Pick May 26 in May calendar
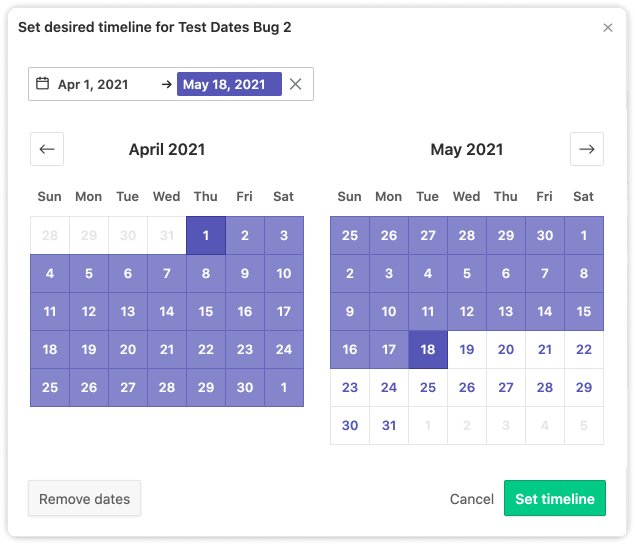 467,387
